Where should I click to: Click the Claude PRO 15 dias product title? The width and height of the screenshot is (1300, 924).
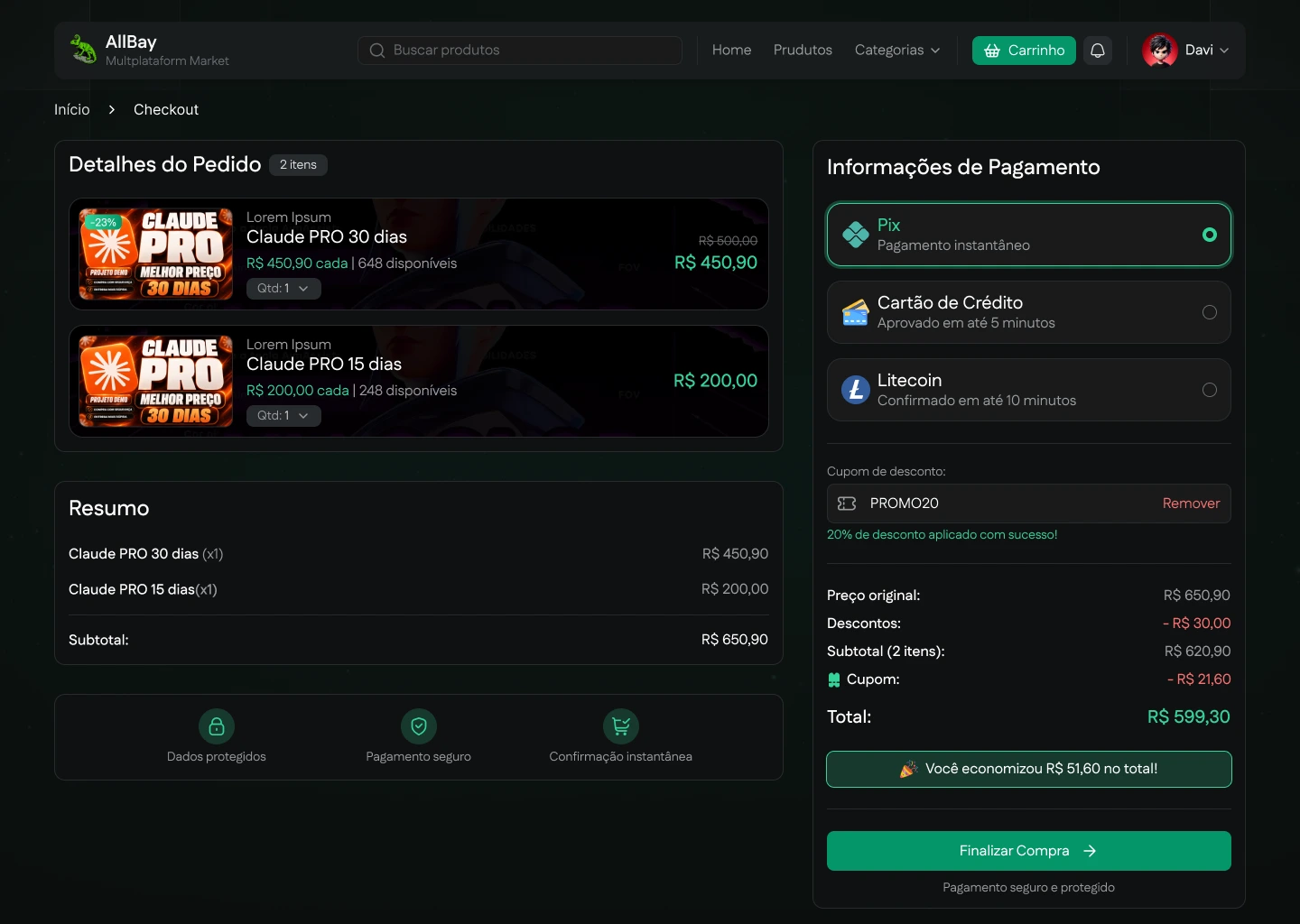pos(324,364)
